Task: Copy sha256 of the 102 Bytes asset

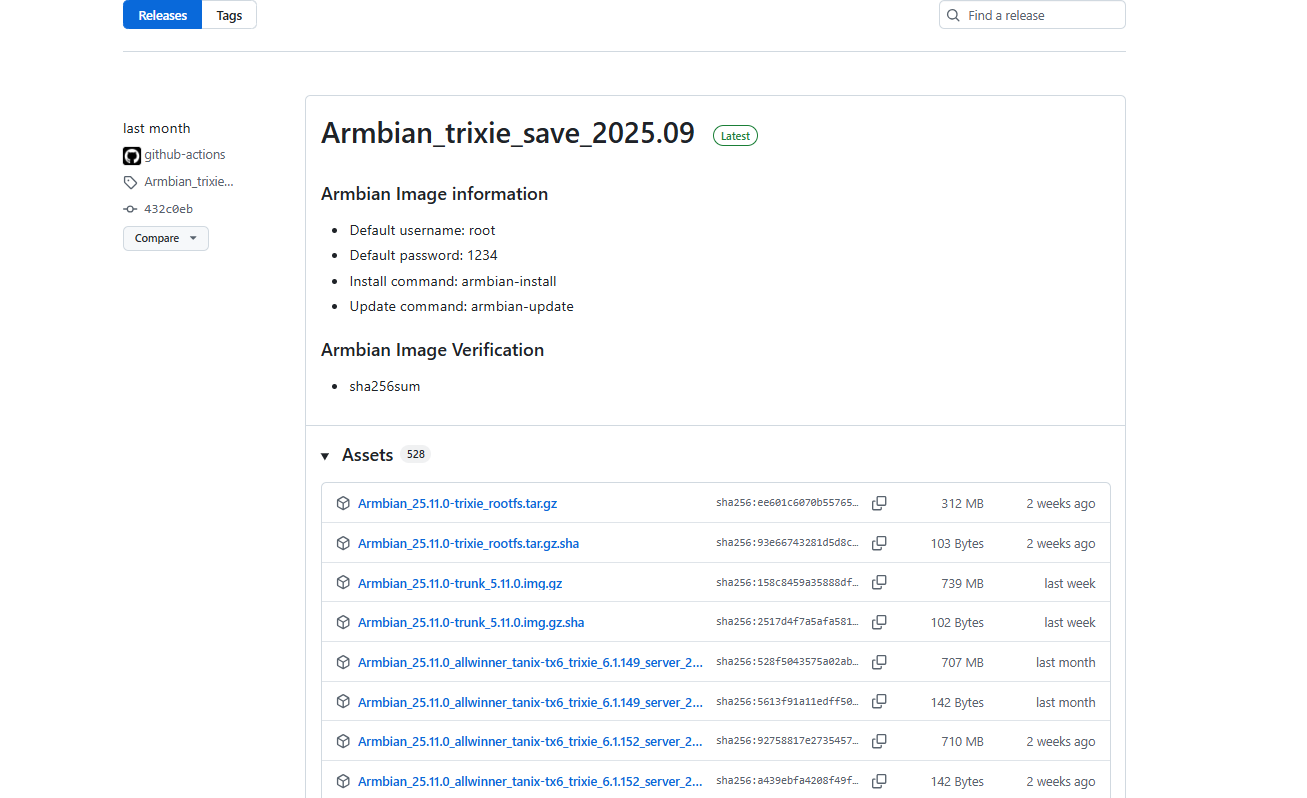Action: [x=879, y=622]
